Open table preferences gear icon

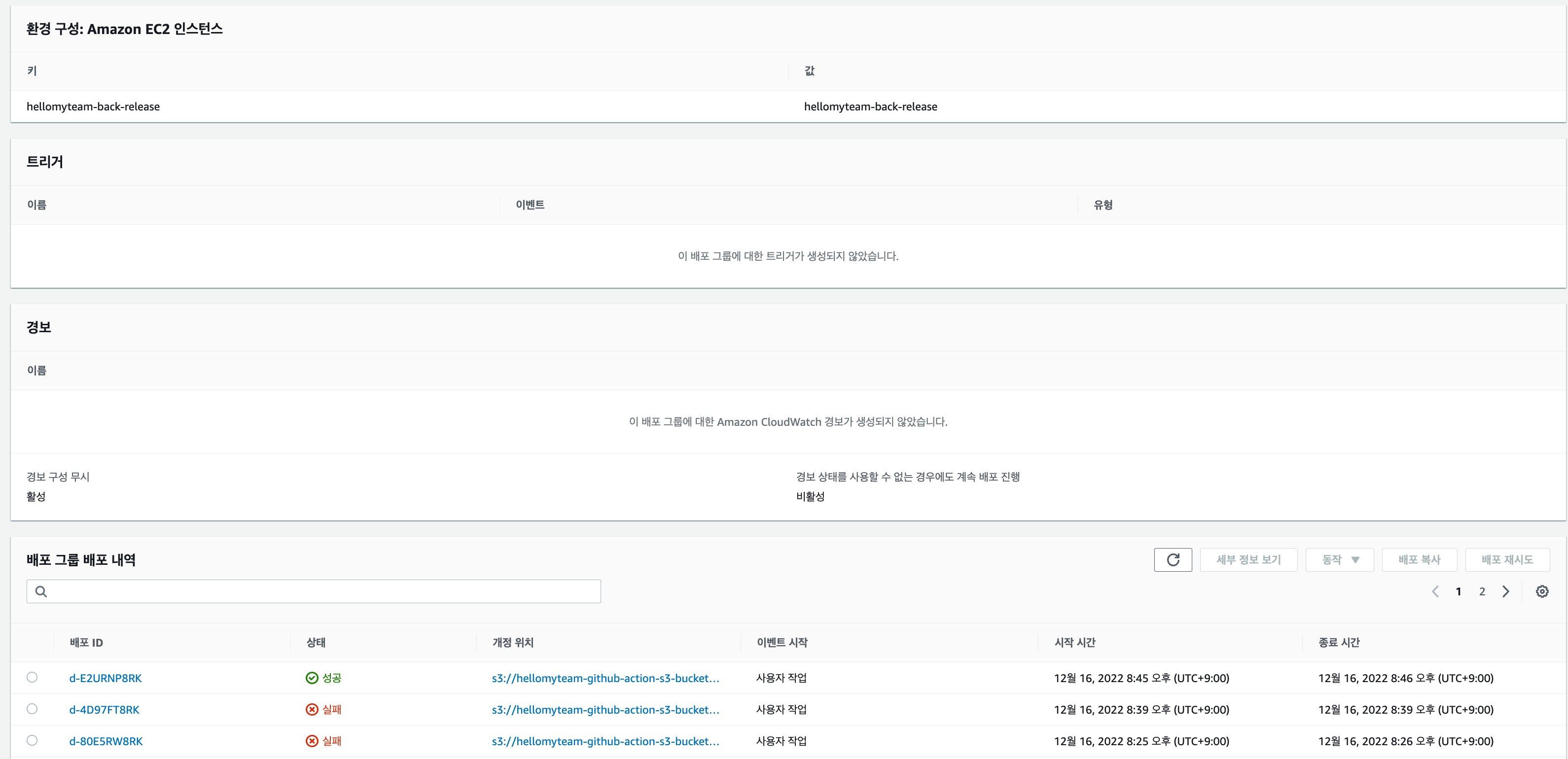[x=1541, y=591]
